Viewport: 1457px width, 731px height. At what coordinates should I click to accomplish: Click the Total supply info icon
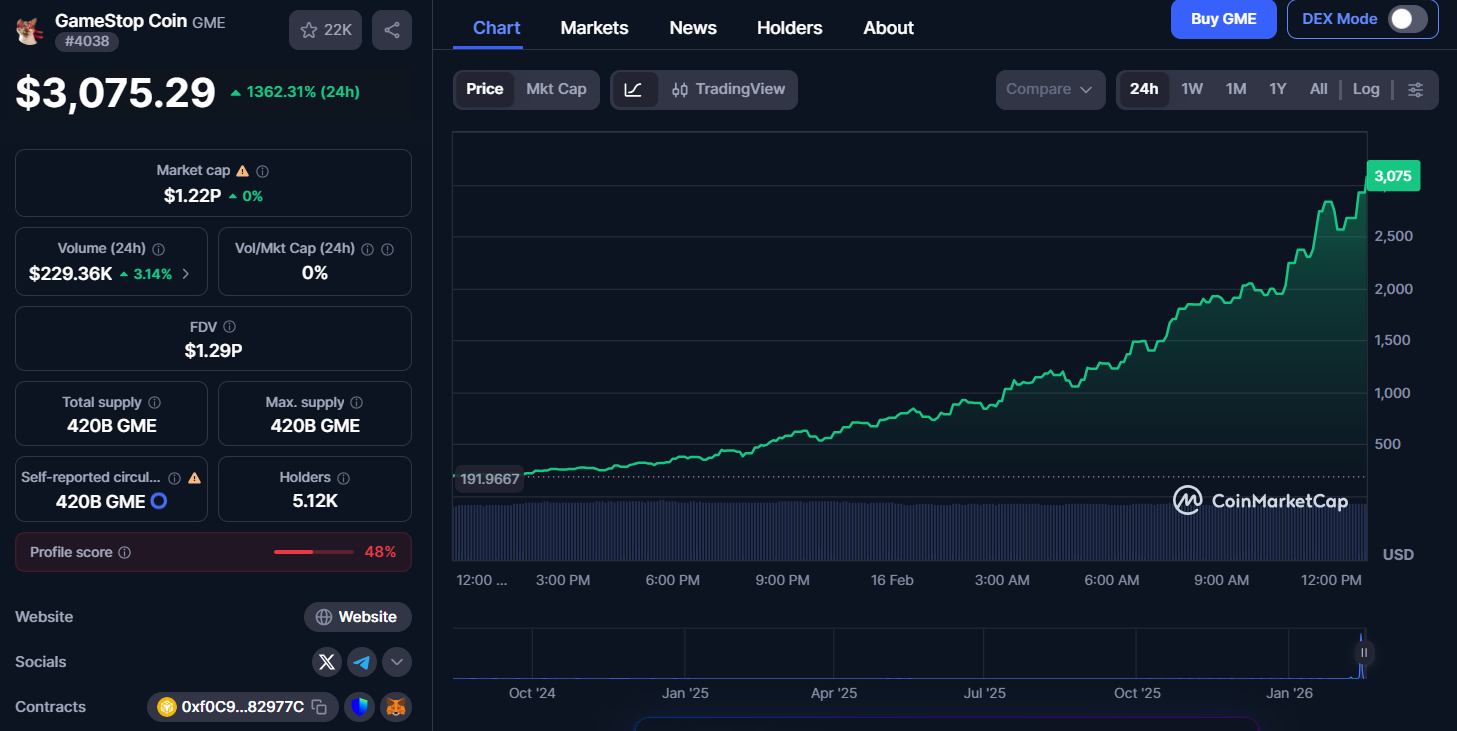154,402
